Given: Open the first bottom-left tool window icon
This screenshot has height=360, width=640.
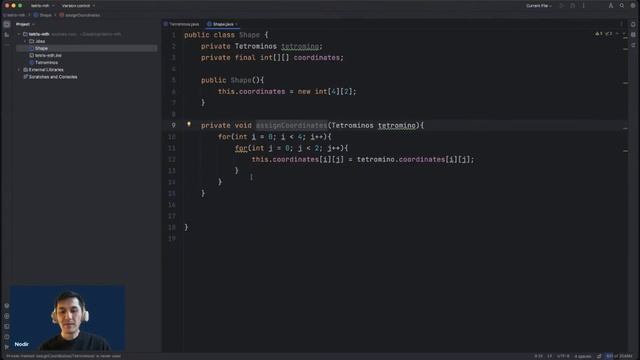Looking at the screenshot, I should (x=7, y=305).
